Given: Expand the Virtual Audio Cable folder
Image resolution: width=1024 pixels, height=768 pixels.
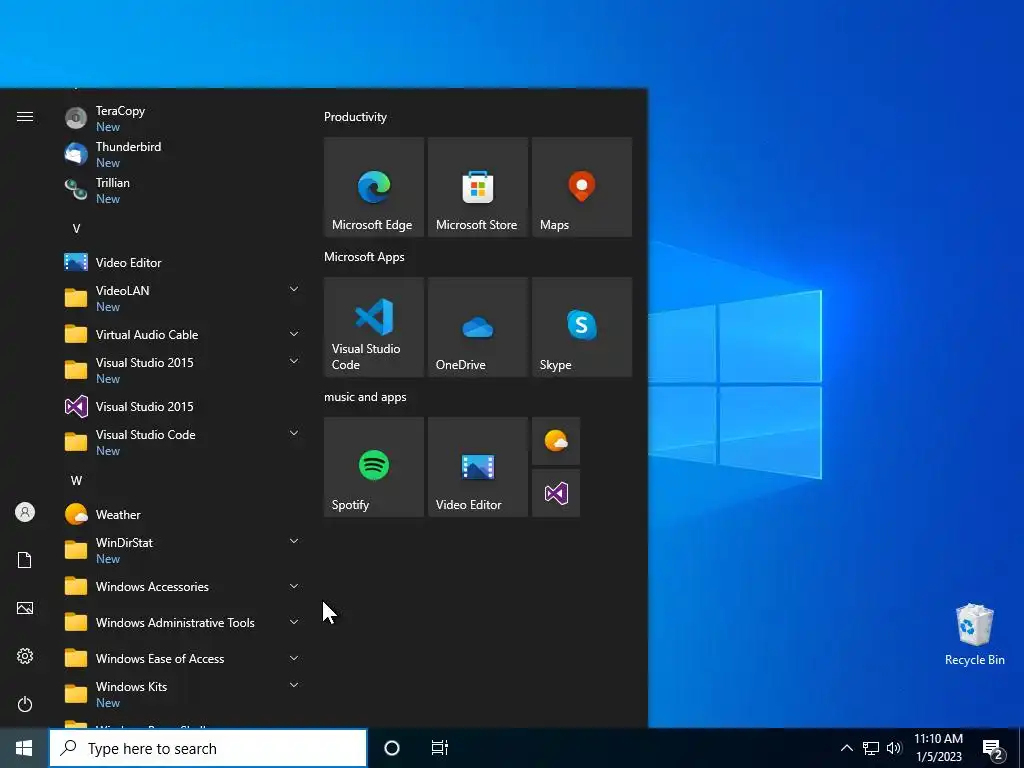Looking at the screenshot, I should (x=182, y=334).
